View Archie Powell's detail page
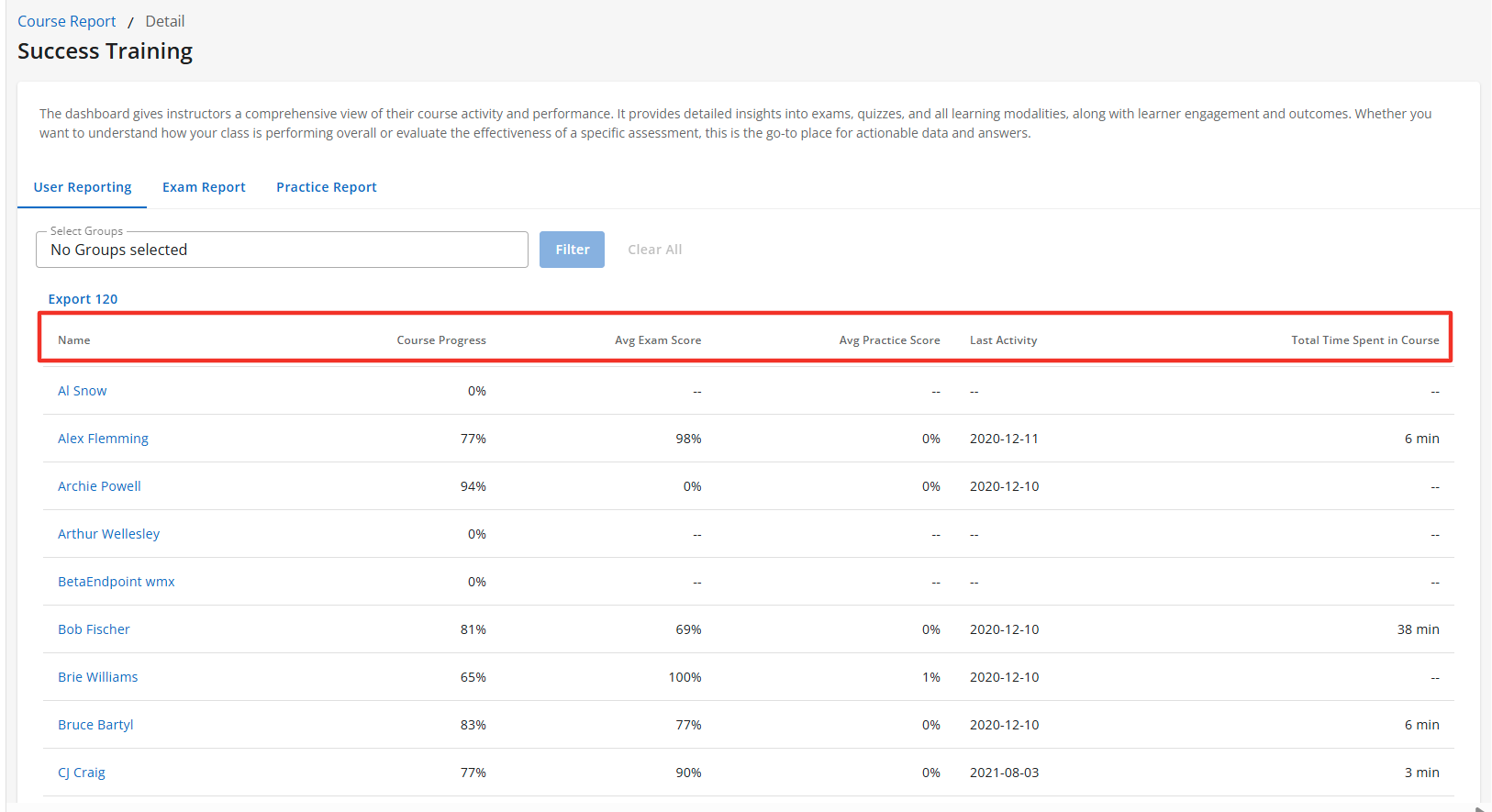This screenshot has width=1492, height=812. pyautogui.click(x=99, y=486)
